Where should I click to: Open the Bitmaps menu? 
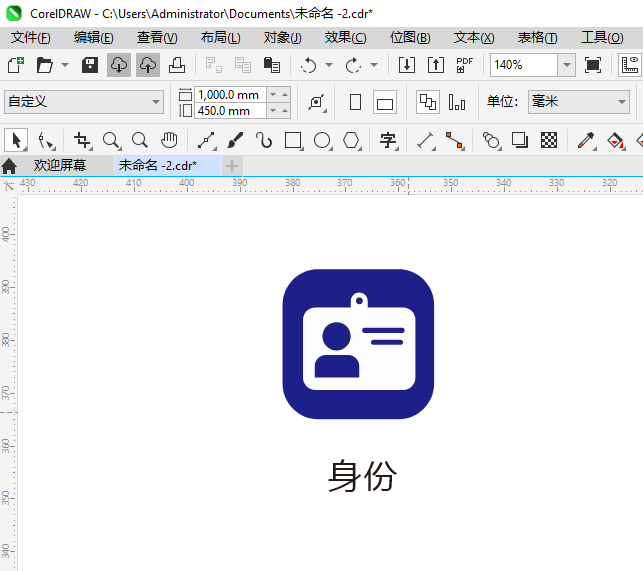click(410, 37)
